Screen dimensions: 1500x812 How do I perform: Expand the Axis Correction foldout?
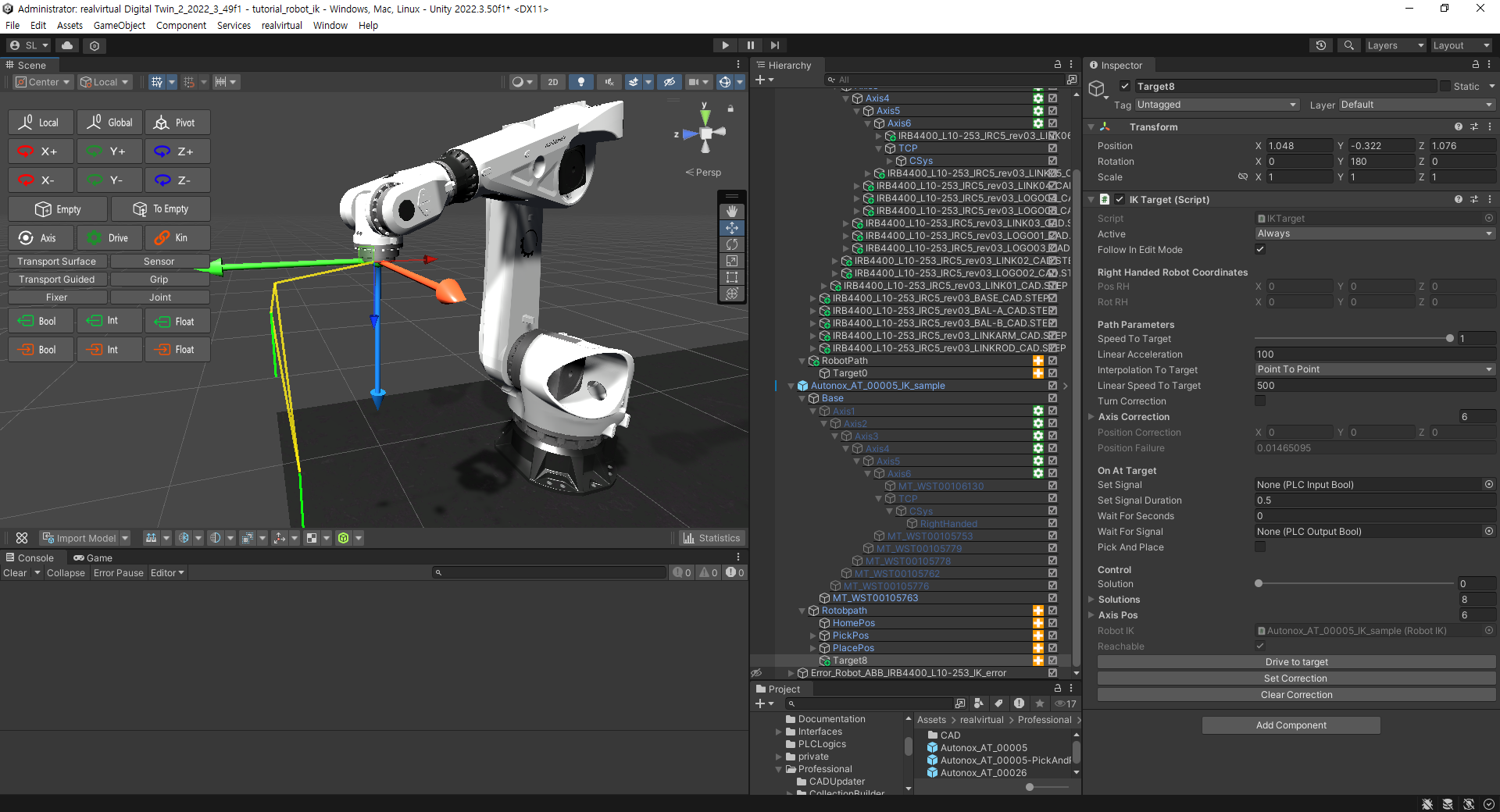[x=1091, y=417]
